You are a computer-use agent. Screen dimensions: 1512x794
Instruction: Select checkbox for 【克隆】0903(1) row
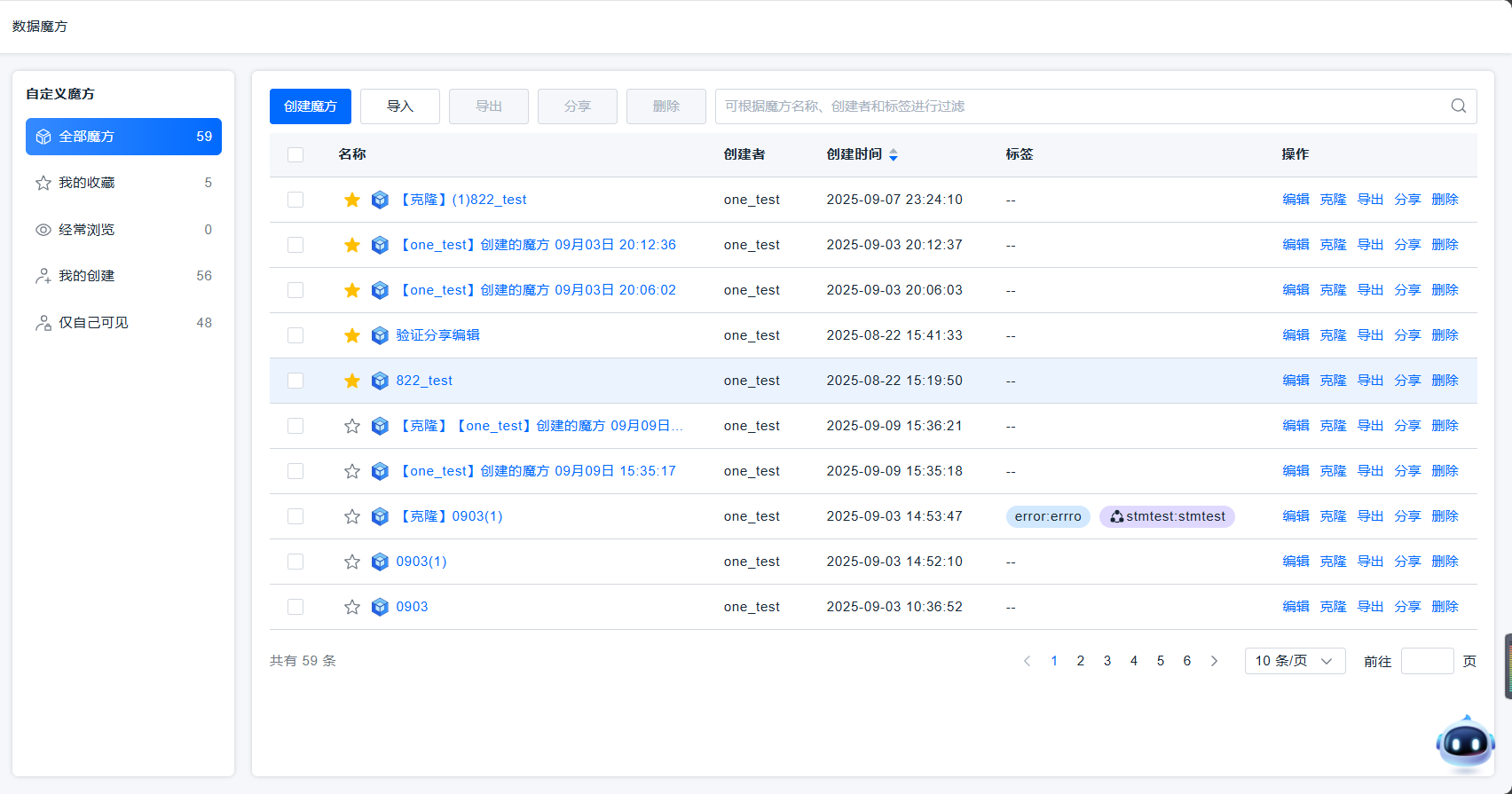click(x=295, y=516)
